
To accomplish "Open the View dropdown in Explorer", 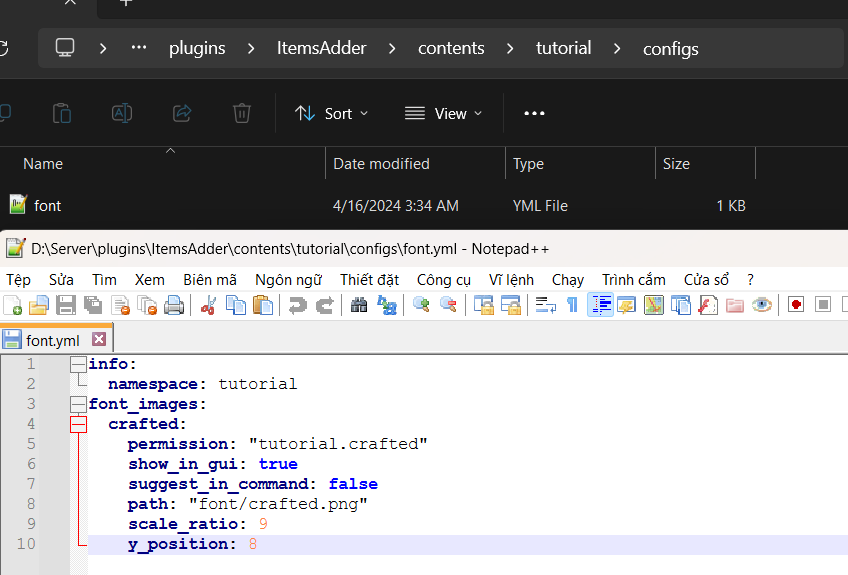I will pos(443,113).
